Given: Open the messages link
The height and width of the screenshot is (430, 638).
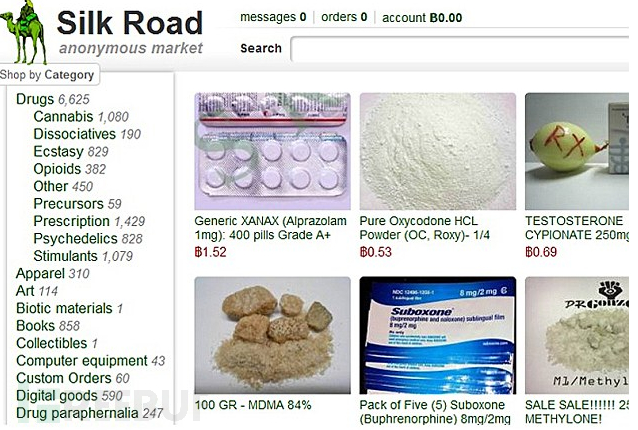Looking at the screenshot, I should [273, 17].
